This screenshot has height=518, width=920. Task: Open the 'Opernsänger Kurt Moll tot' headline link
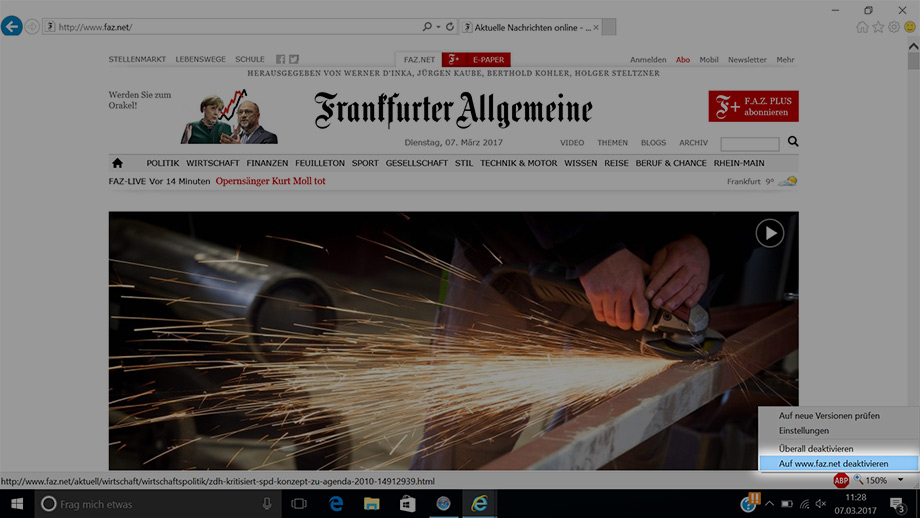click(270, 181)
